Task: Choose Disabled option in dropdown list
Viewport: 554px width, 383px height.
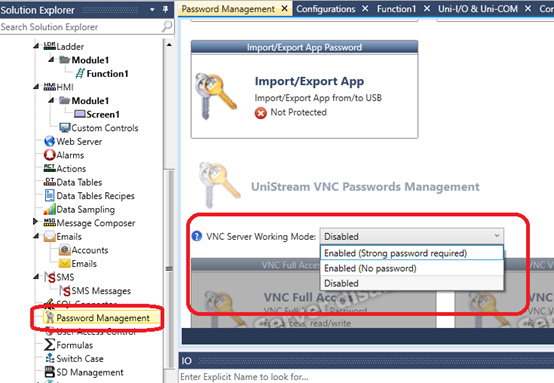Action: tap(412, 283)
